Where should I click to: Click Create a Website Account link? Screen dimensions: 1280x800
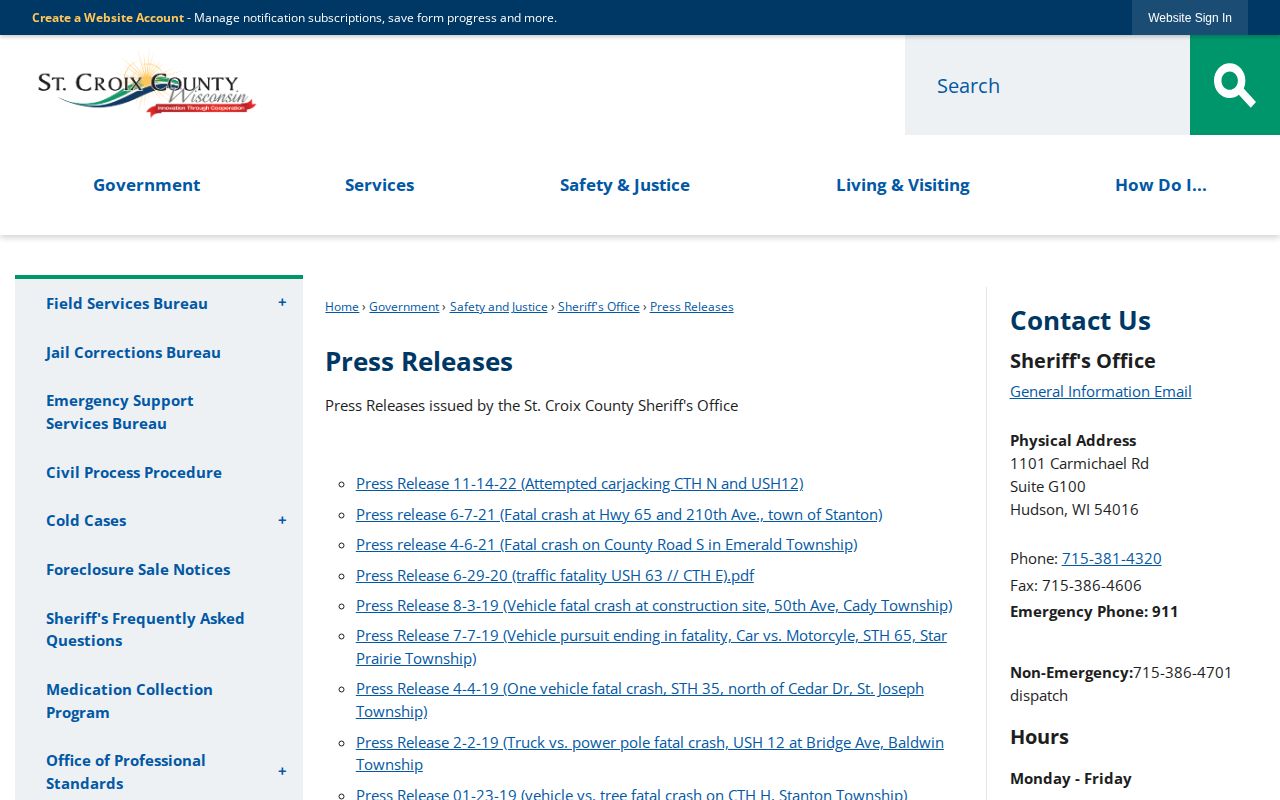pos(108,18)
